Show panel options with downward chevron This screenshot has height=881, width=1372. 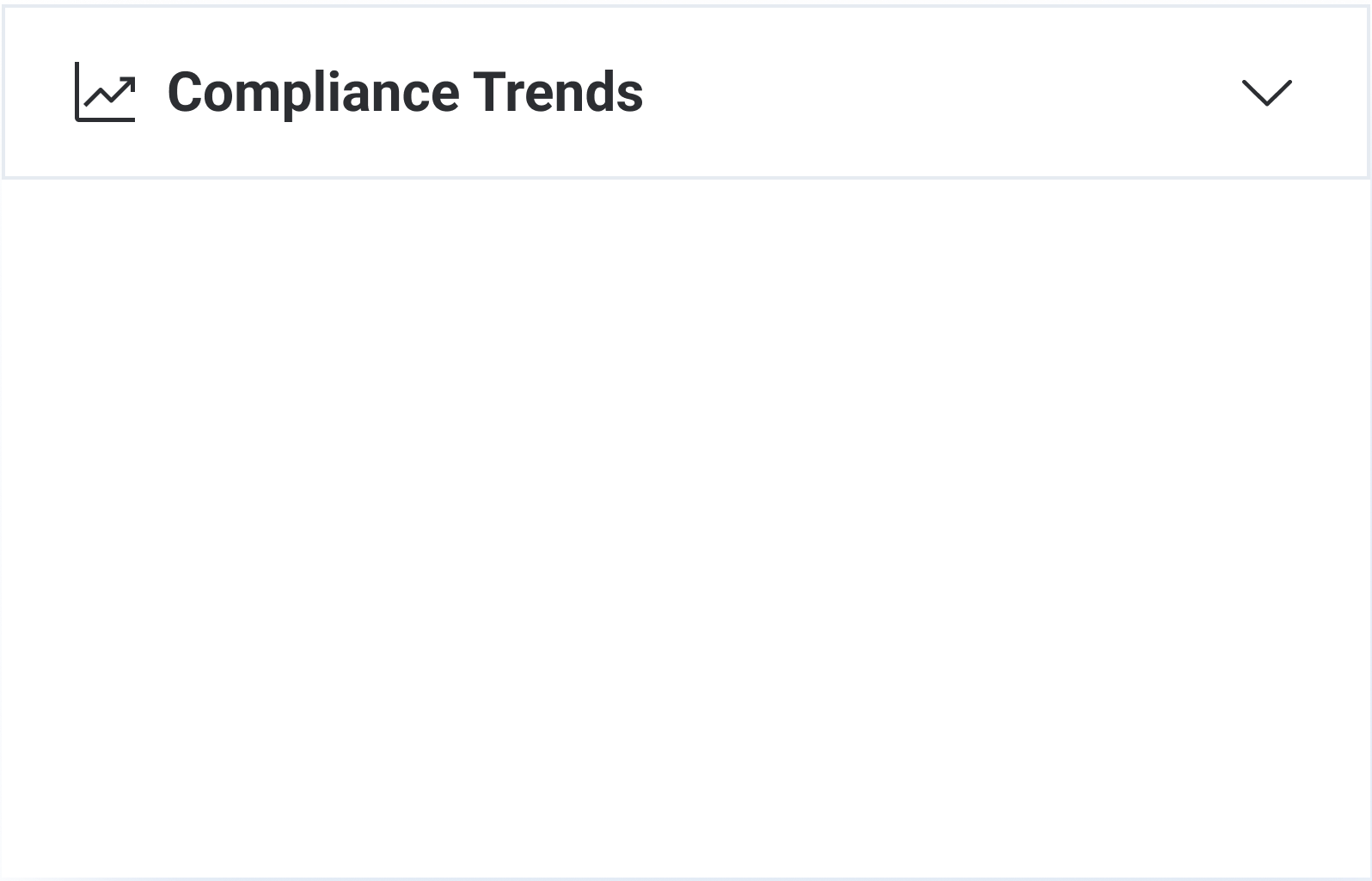coord(1267,93)
